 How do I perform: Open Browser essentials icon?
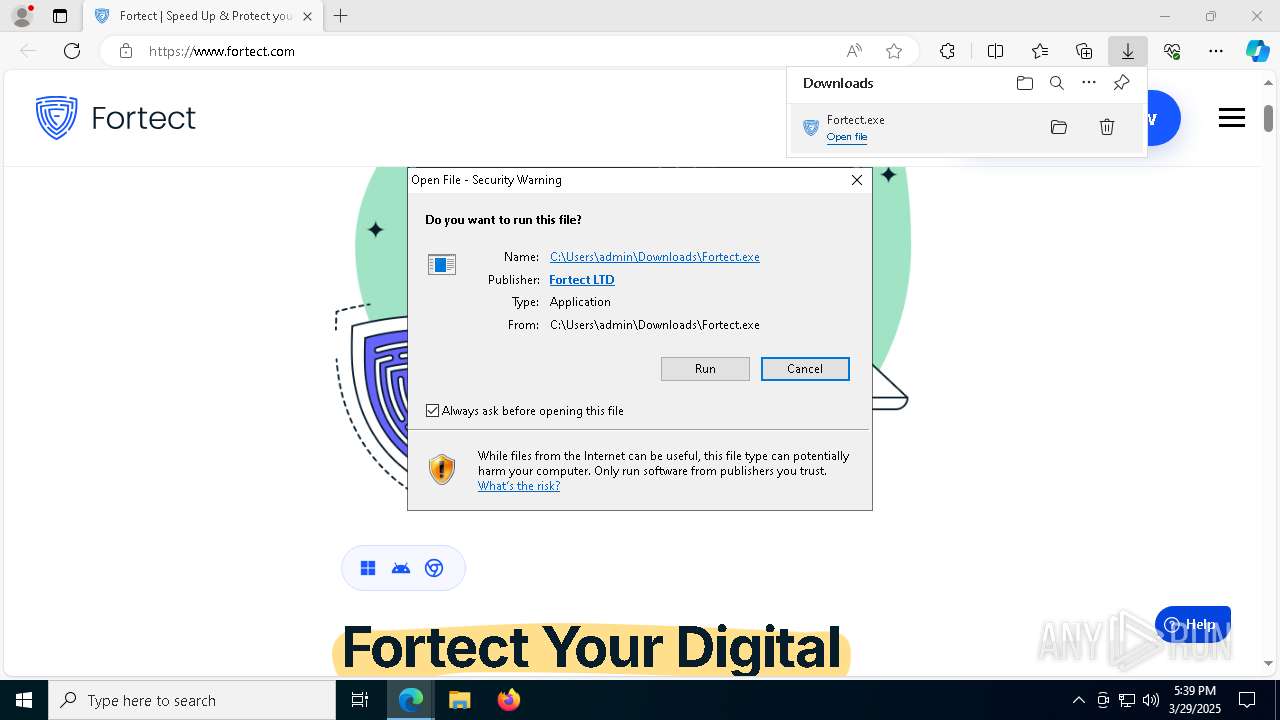[x=1172, y=51]
